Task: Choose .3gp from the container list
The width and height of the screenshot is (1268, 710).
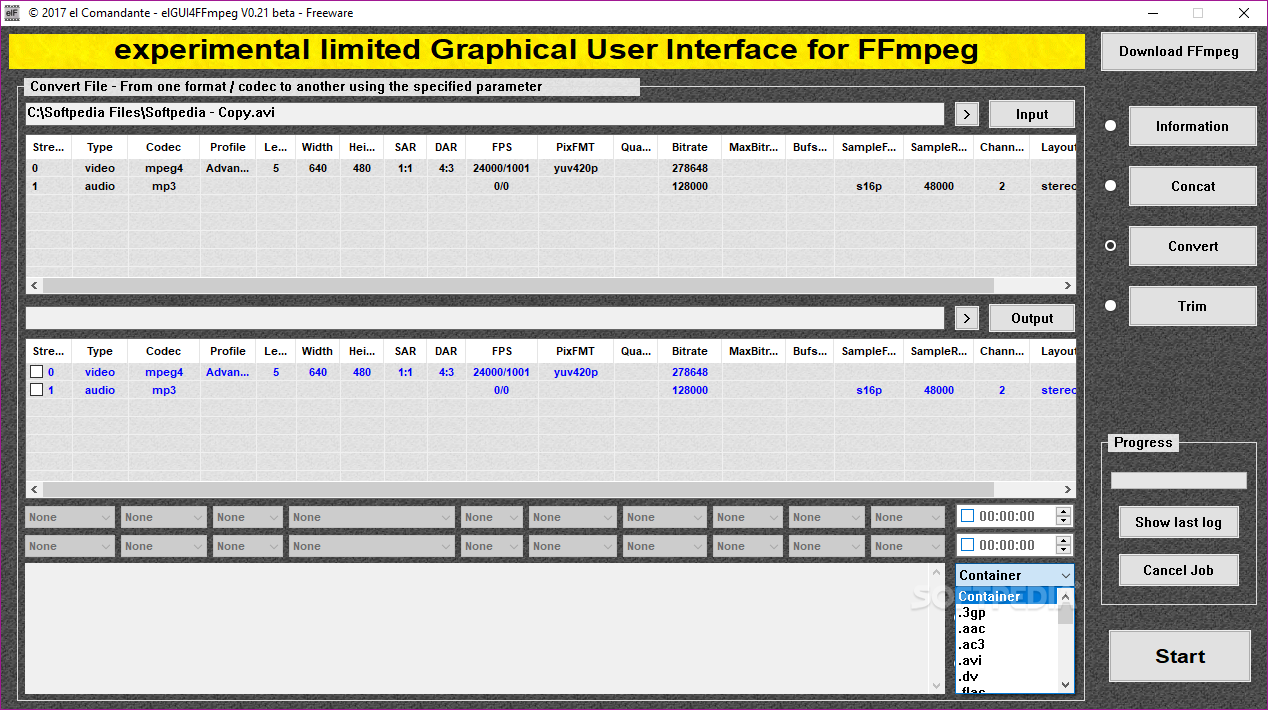Action: (x=1006, y=613)
